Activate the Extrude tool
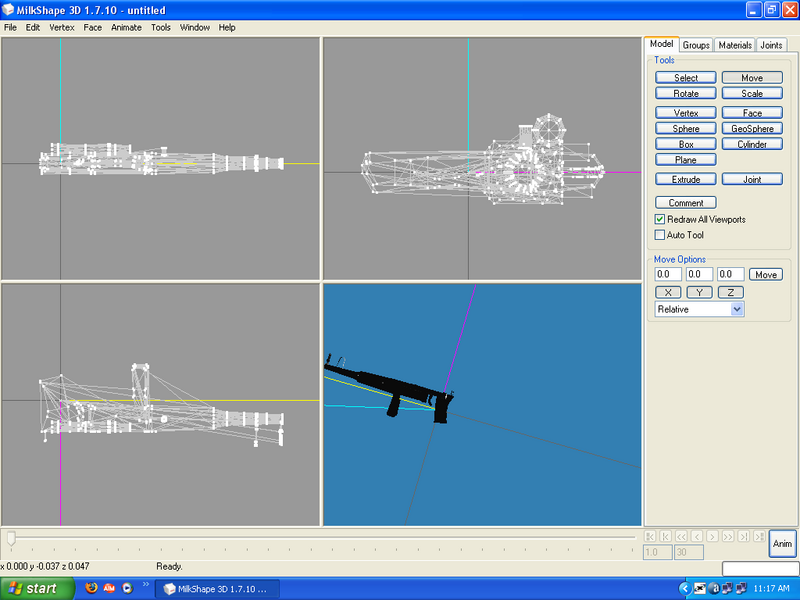 point(686,179)
